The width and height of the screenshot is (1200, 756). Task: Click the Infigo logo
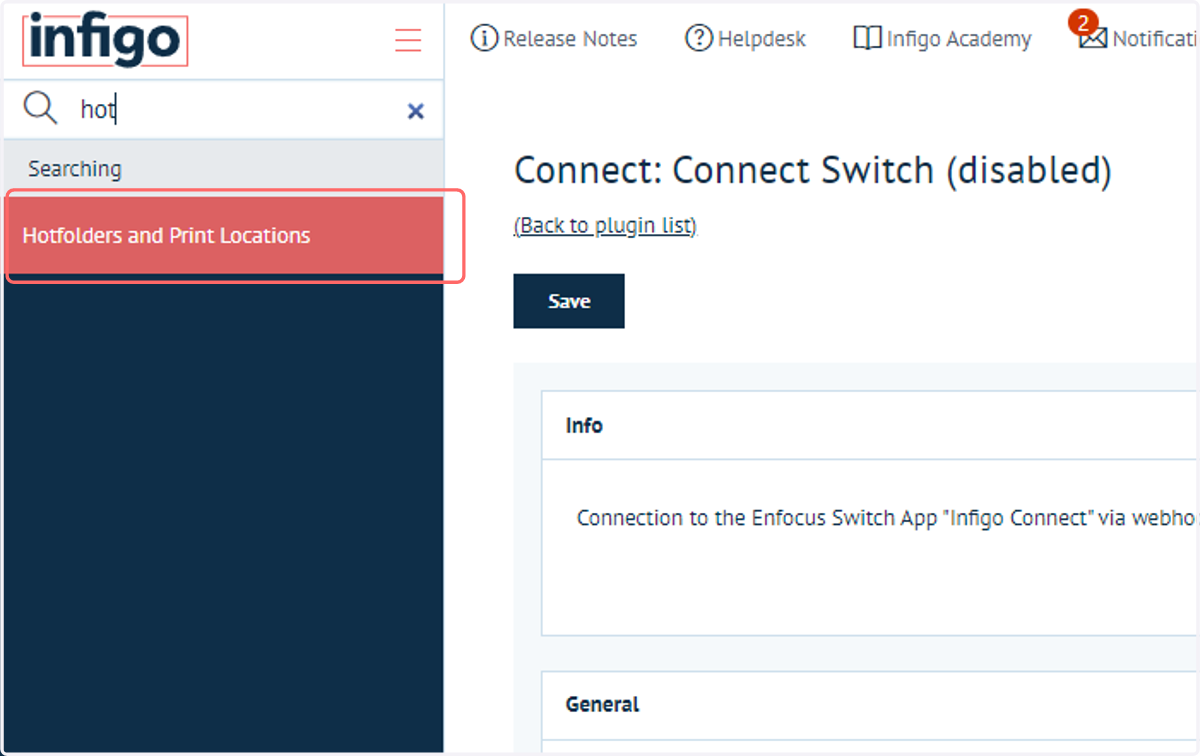tap(104, 41)
